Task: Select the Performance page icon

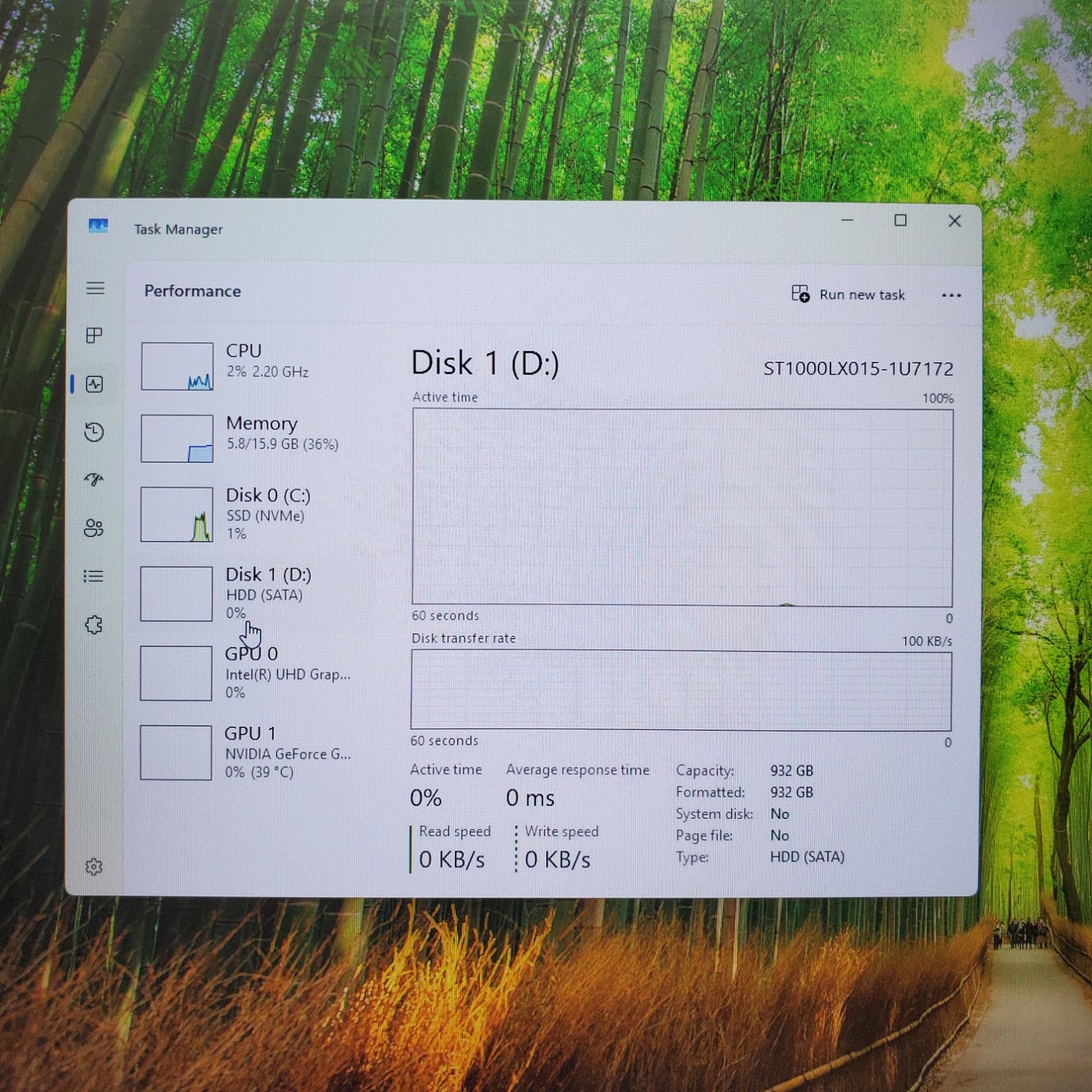Action: [94, 385]
